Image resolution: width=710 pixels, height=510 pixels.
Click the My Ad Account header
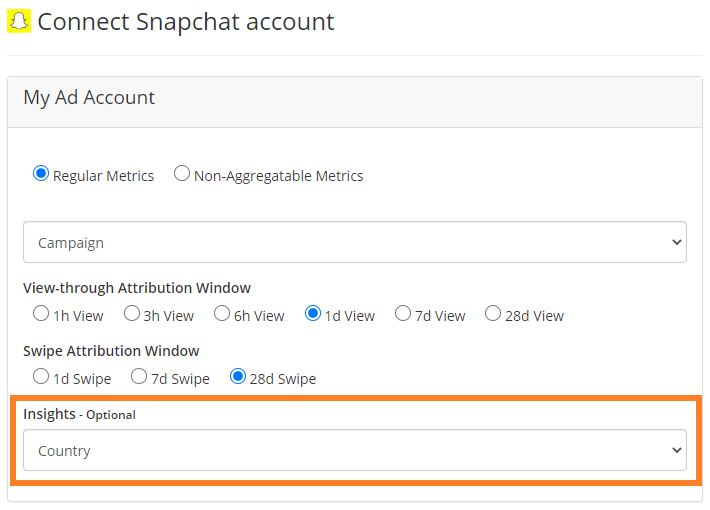click(89, 98)
